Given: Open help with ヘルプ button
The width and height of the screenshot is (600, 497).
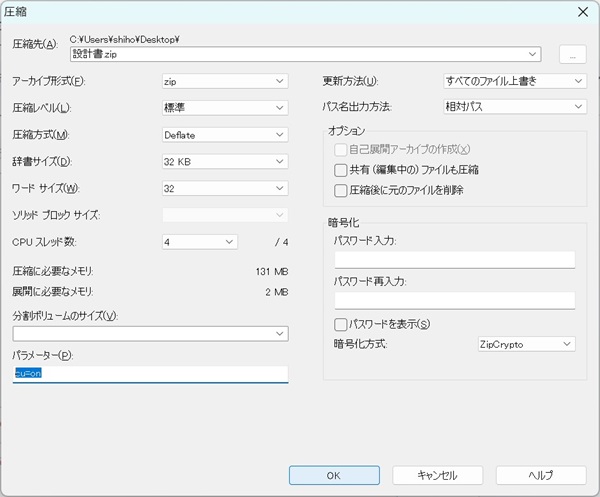Looking at the screenshot, I should (541, 475).
